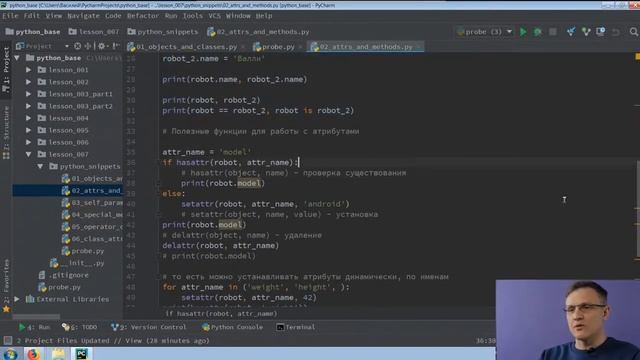Viewport: 640px width, 360px height.
Task: Open the Run menu
Action: pos(171,16)
